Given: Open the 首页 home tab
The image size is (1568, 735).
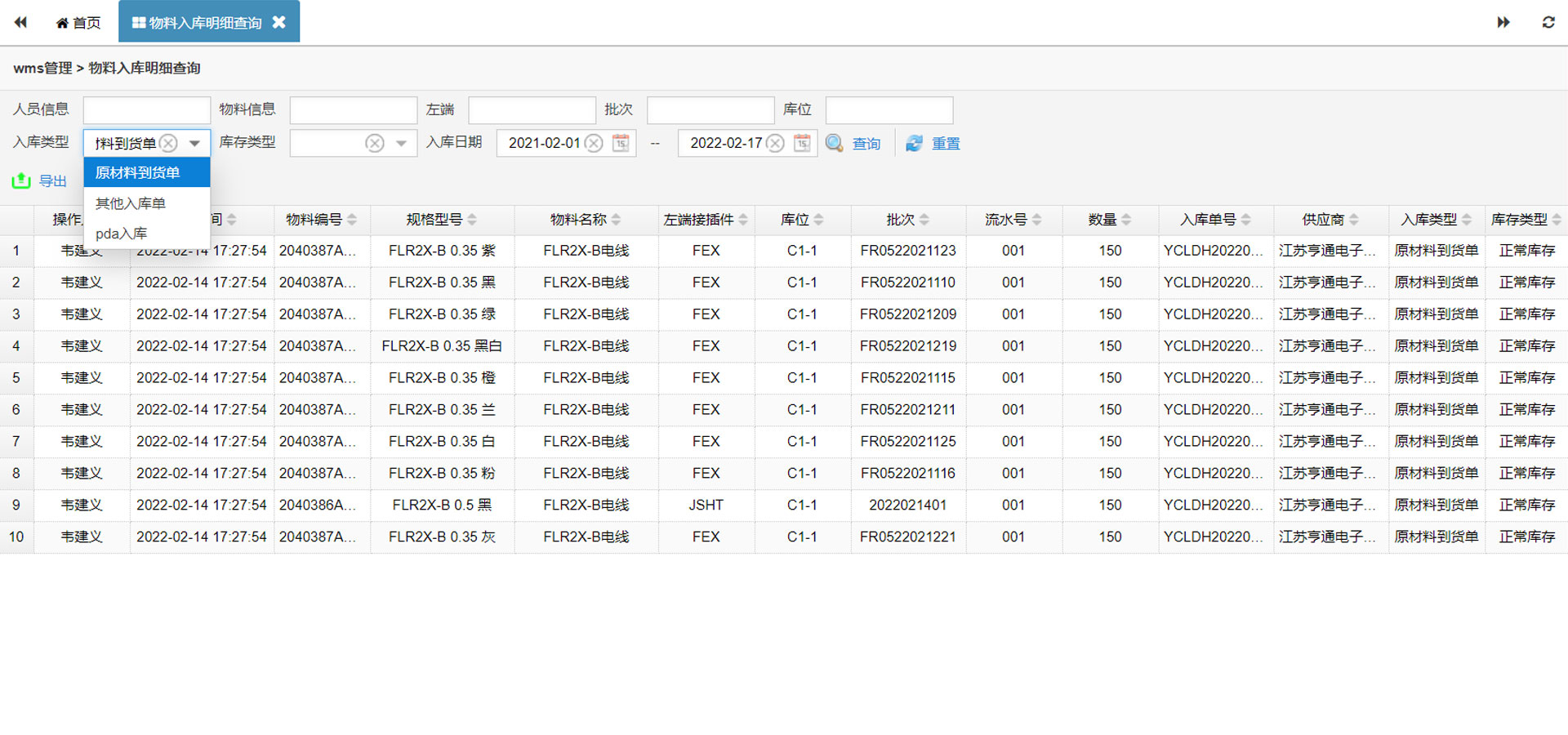Looking at the screenshot, I should pos(78,23).
